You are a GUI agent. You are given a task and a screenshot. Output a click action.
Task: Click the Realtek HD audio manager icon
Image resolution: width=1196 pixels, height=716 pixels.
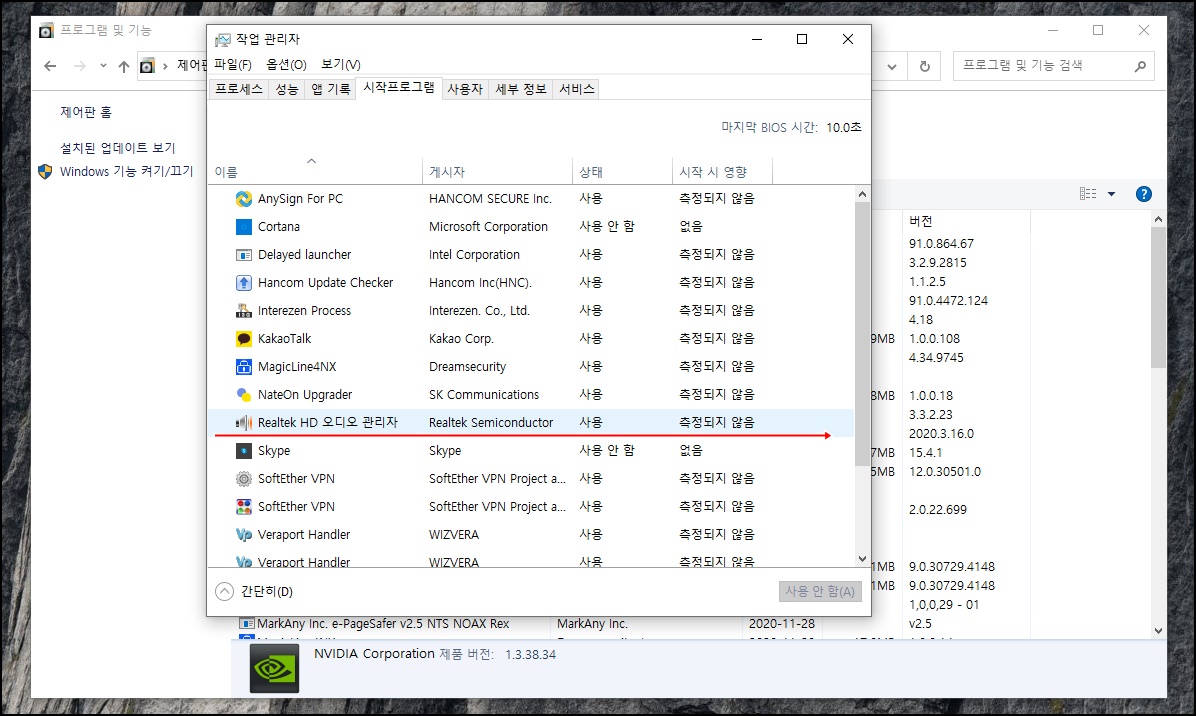(243, 422)
